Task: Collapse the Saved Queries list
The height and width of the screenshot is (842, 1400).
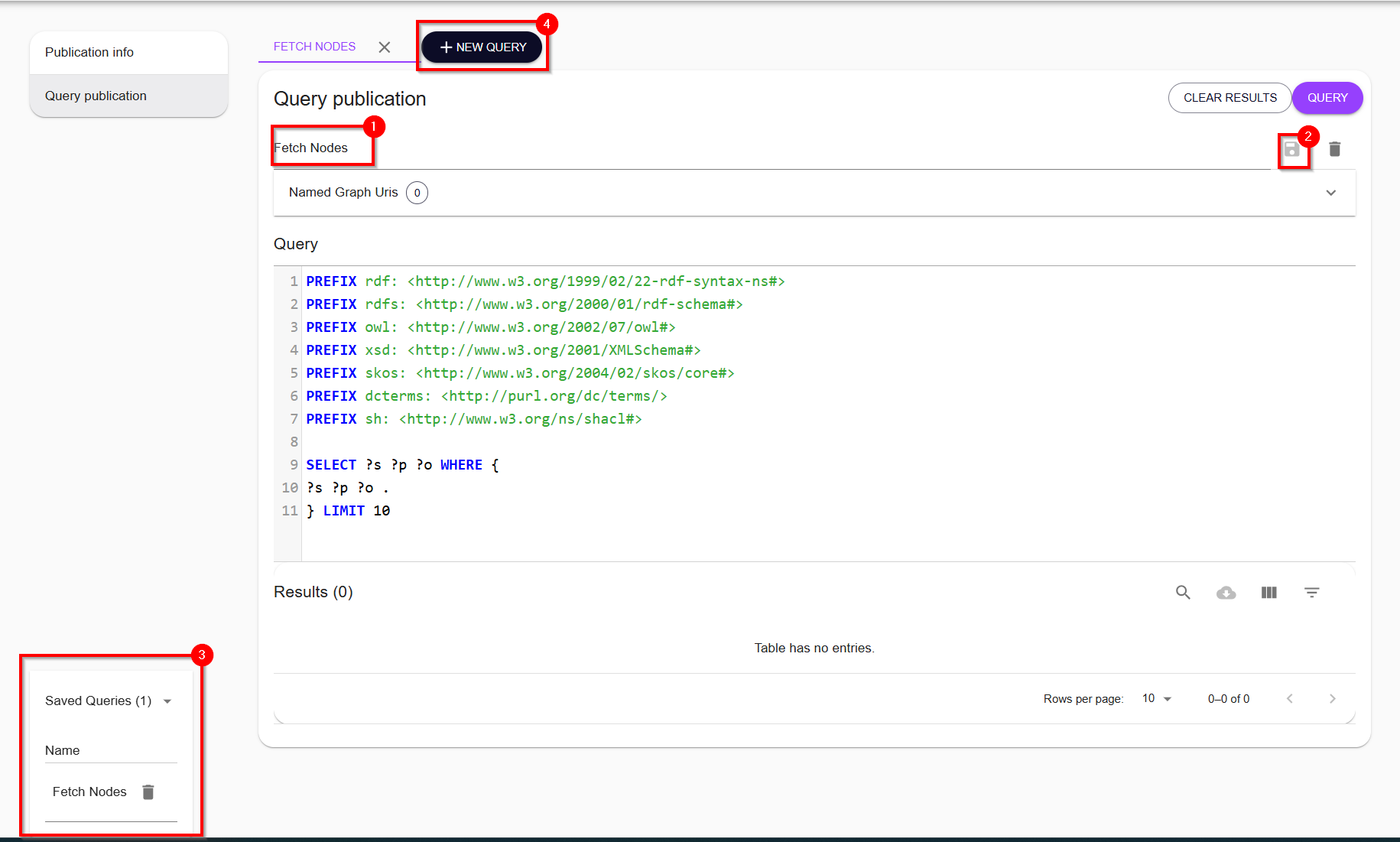Action: pyautogui.click(x=167, y=701)
